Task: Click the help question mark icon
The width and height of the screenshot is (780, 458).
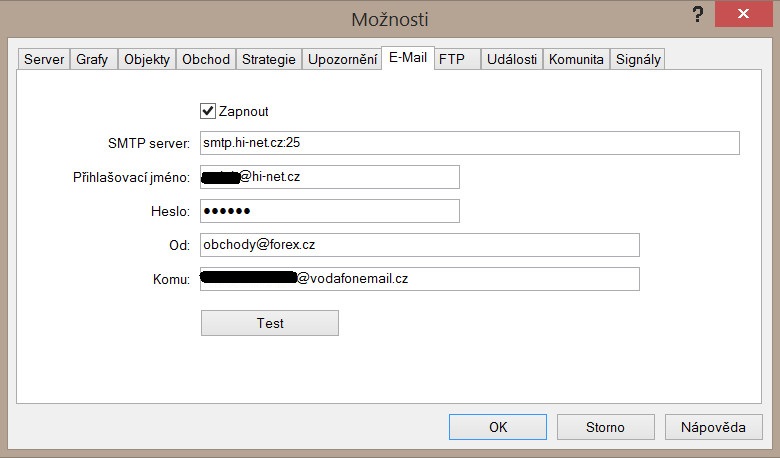Action: [698, 15]
